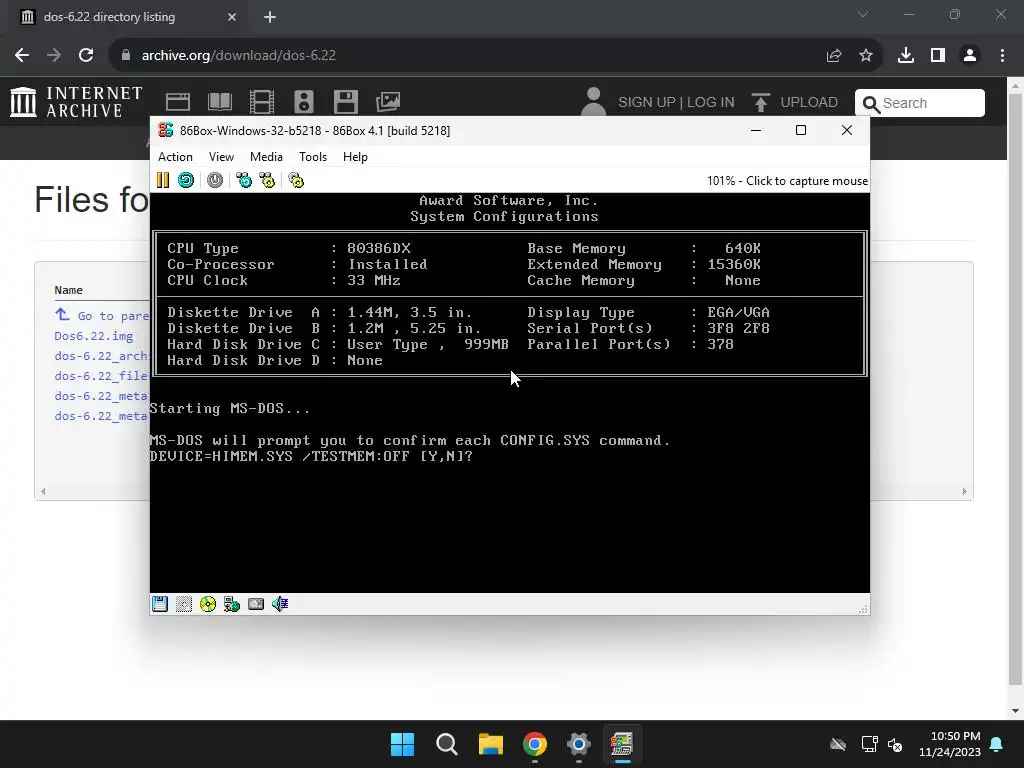The image size is (1024, 768).
Task: Open Internet Archive texts book icon
Action: point(219,102)
